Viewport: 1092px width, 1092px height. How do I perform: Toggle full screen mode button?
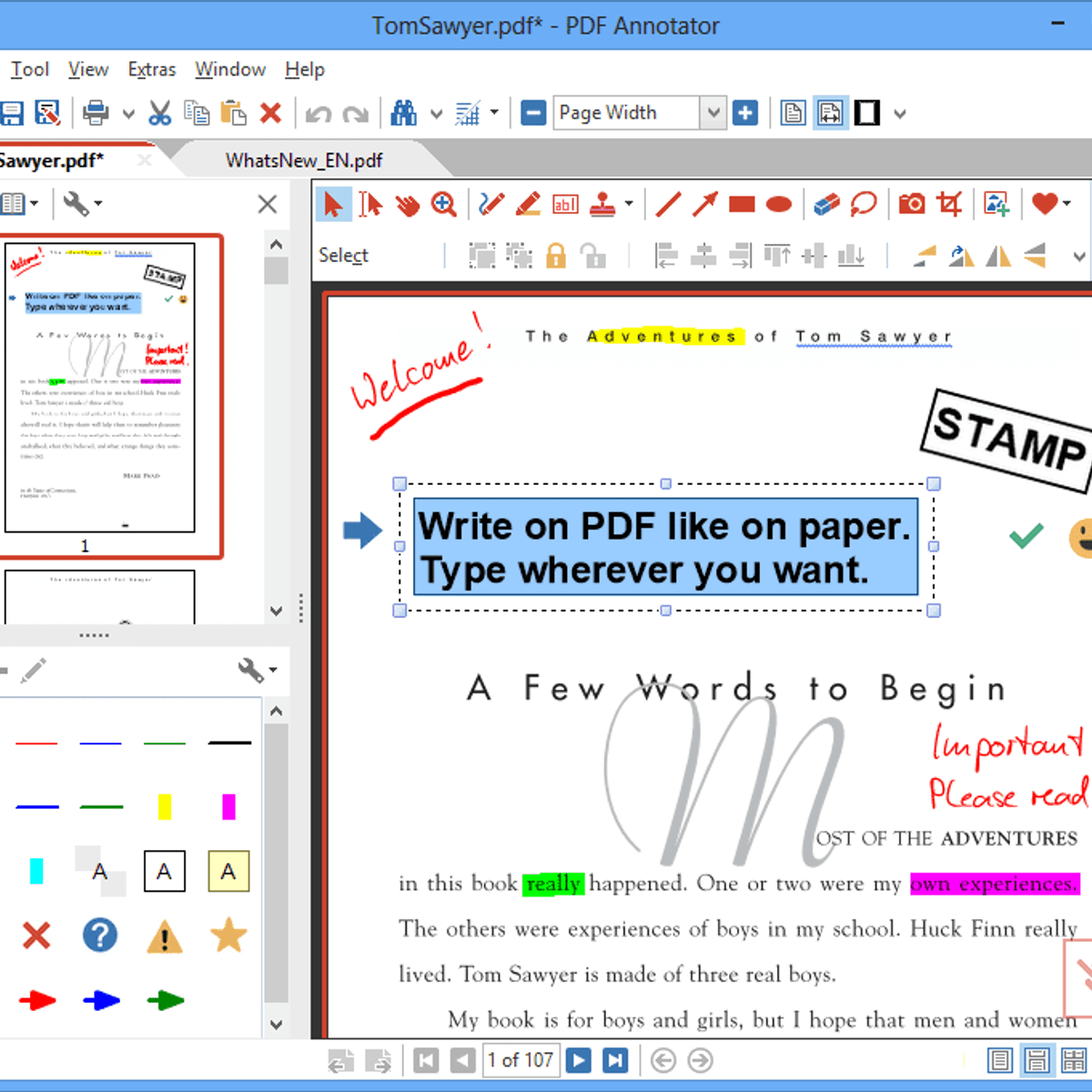pos(866,113)
